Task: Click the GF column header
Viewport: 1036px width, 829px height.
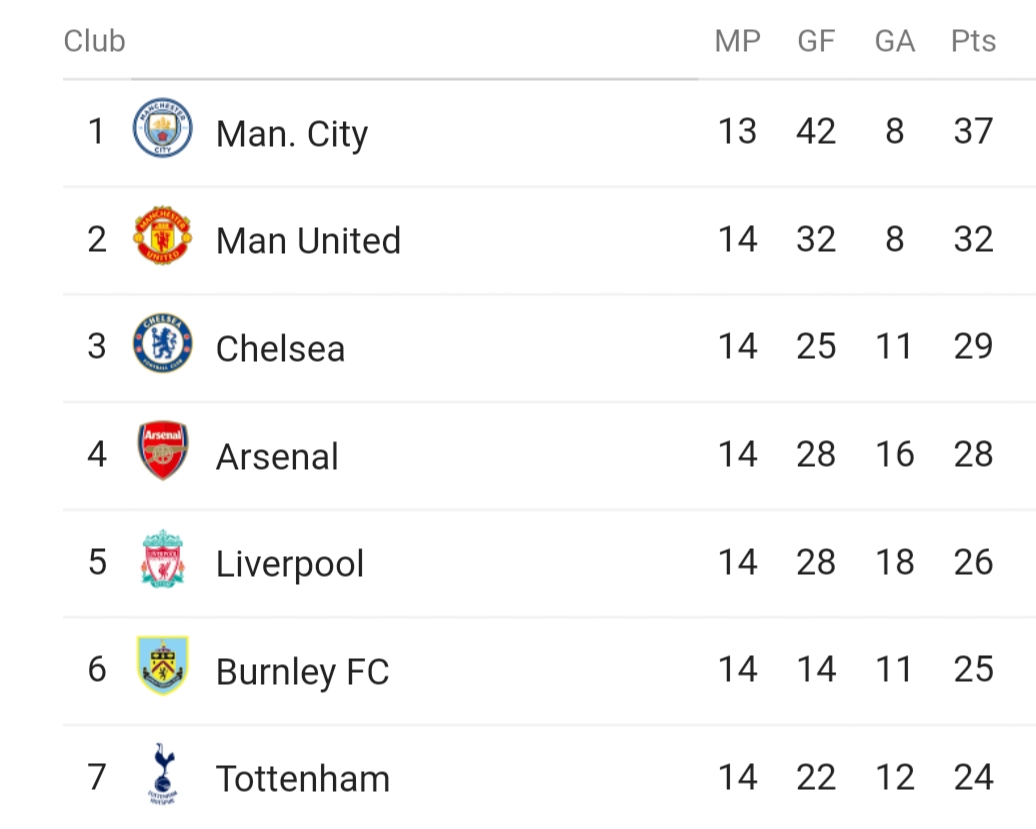Action: [x=816, y=41]
